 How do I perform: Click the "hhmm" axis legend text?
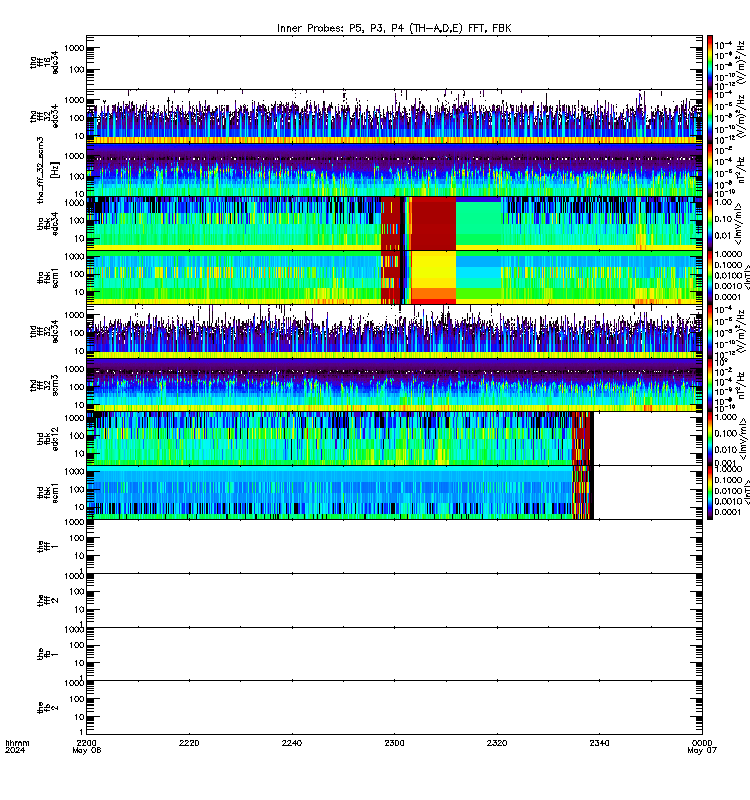[17, 743]
